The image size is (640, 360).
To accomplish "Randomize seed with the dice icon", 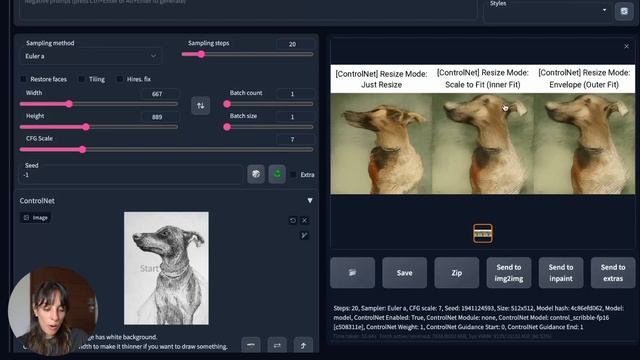I will pyautogui.click(x=256, y=174).
